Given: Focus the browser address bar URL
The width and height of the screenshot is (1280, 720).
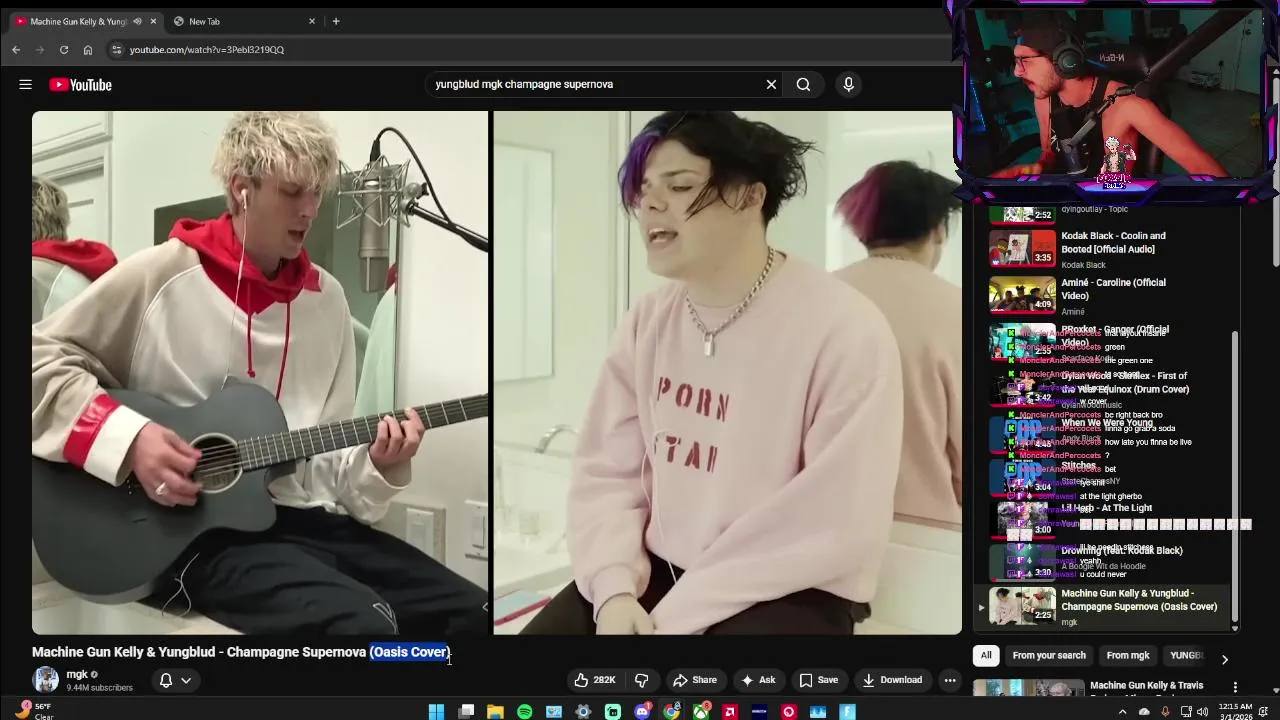Looking at the screenshot, I should pyautogui.click(x=207, y=50).
